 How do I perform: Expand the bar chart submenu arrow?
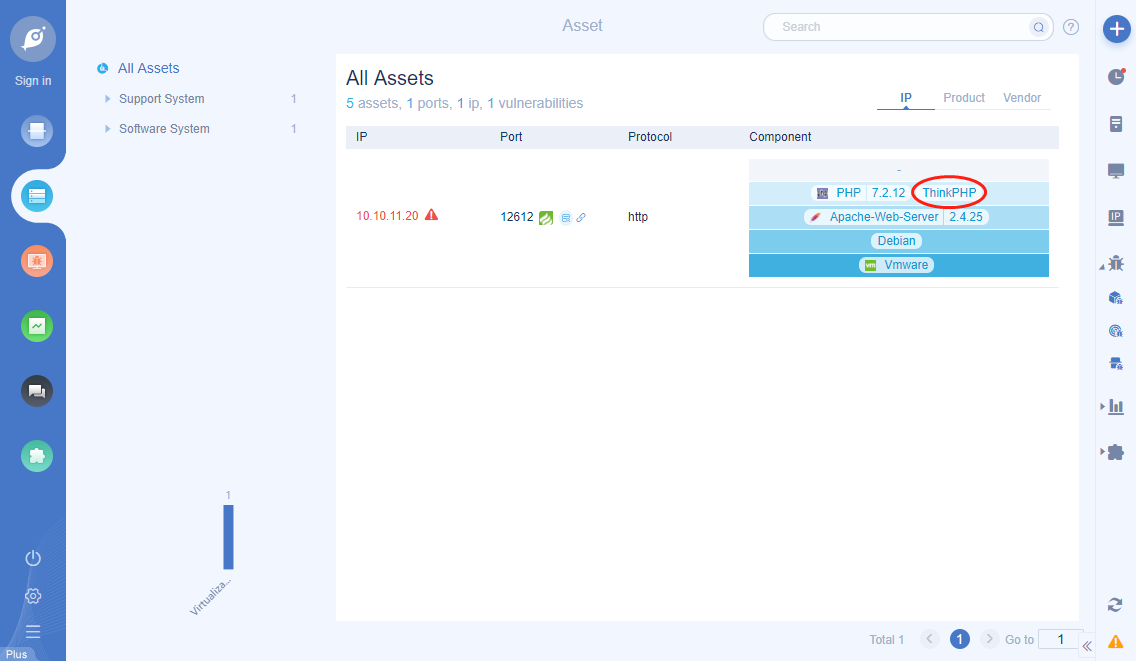(1103, 407)
